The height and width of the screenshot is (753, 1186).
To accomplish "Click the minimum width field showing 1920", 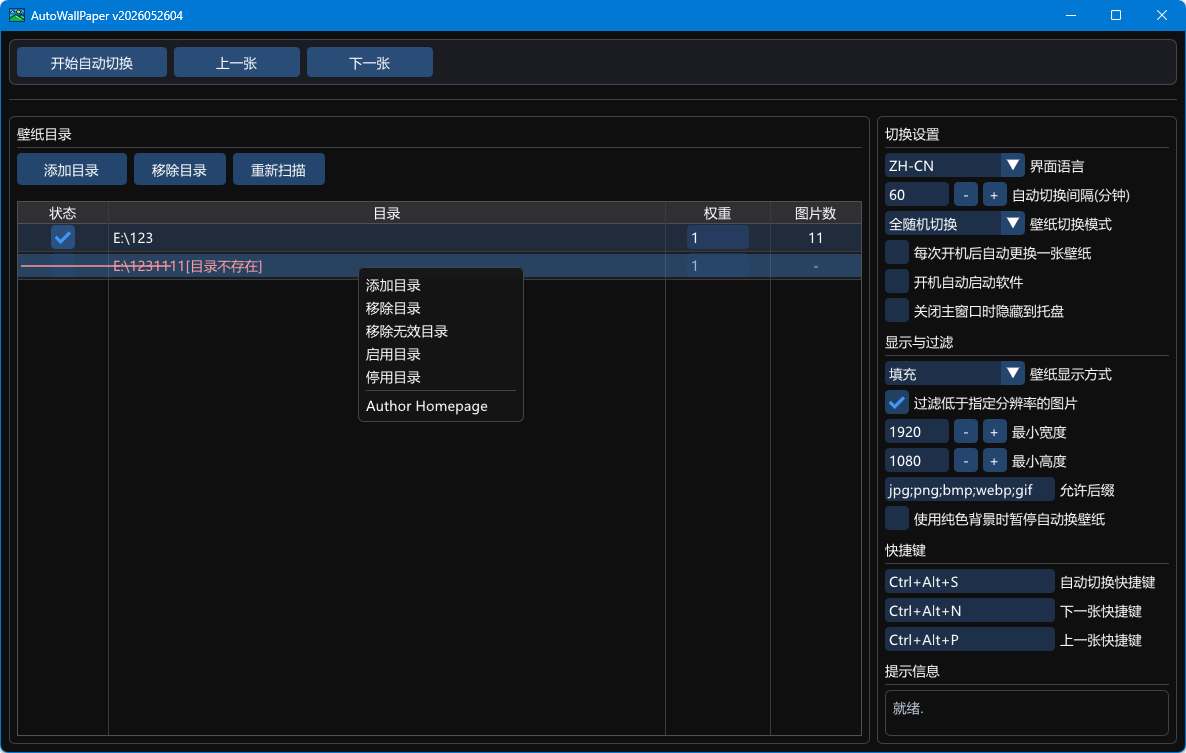I will [x=917, y=432].
